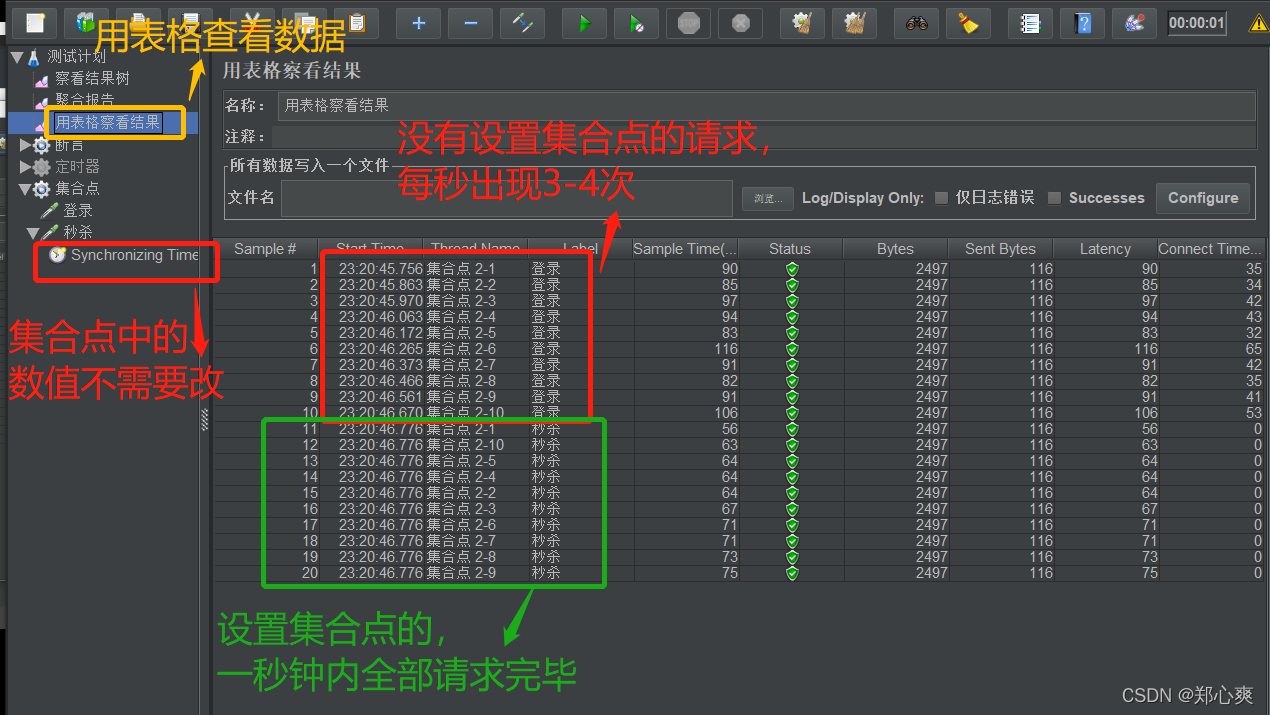
Task: Click Start no pauses icon
Action: (636, 22)
